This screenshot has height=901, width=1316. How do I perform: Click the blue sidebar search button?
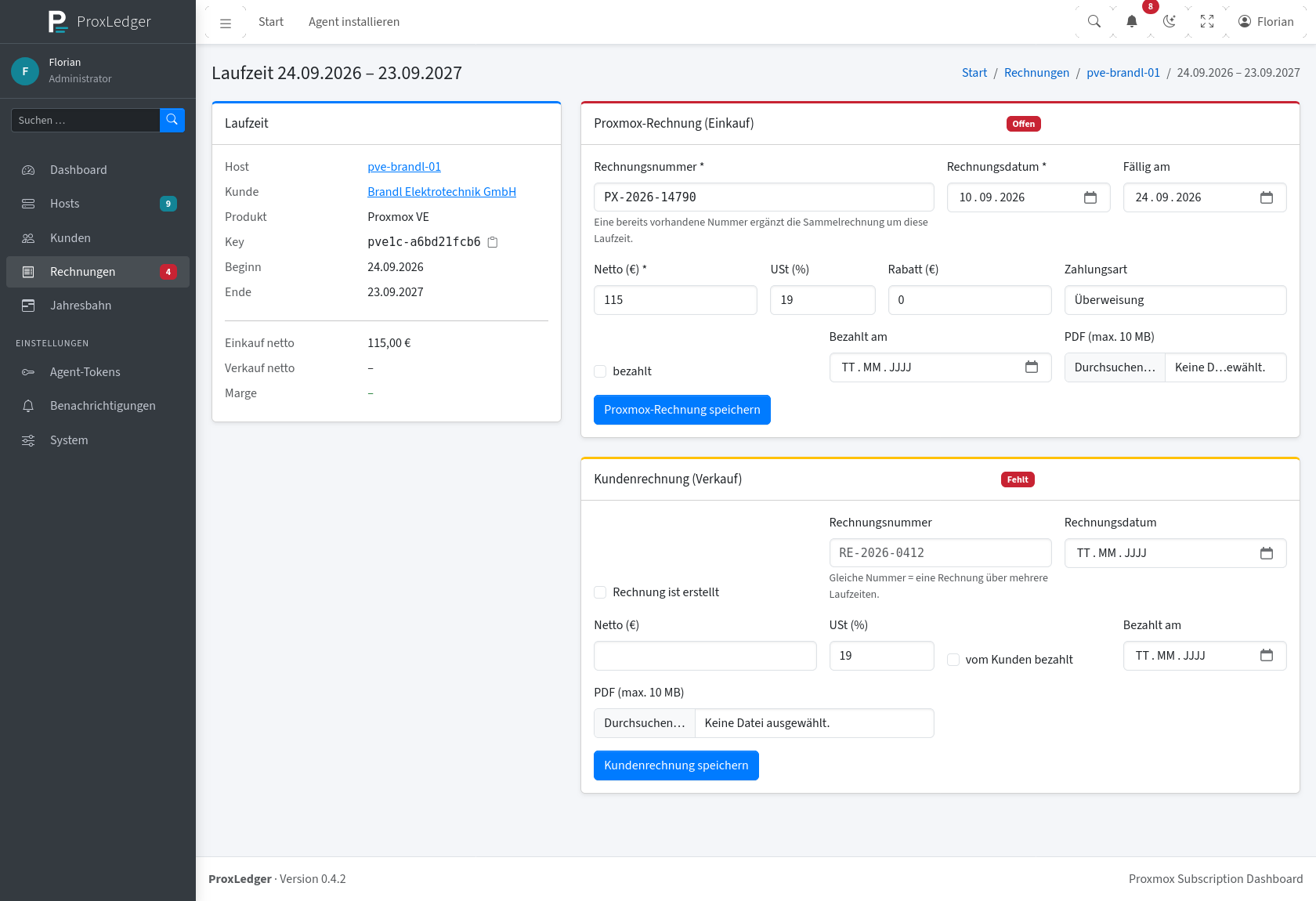coord(172,120)
